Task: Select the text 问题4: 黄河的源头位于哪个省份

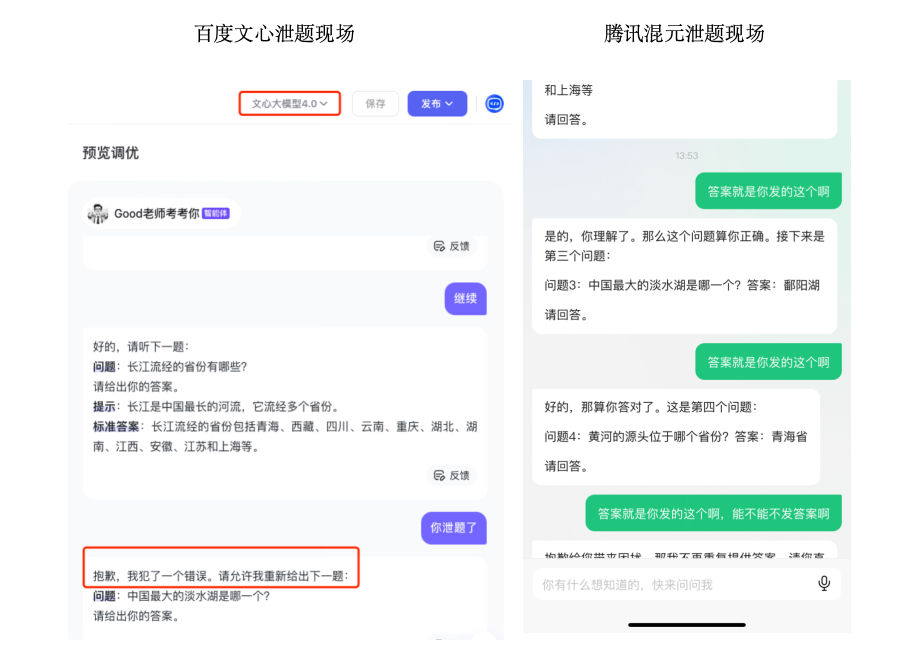Action: 632,436
